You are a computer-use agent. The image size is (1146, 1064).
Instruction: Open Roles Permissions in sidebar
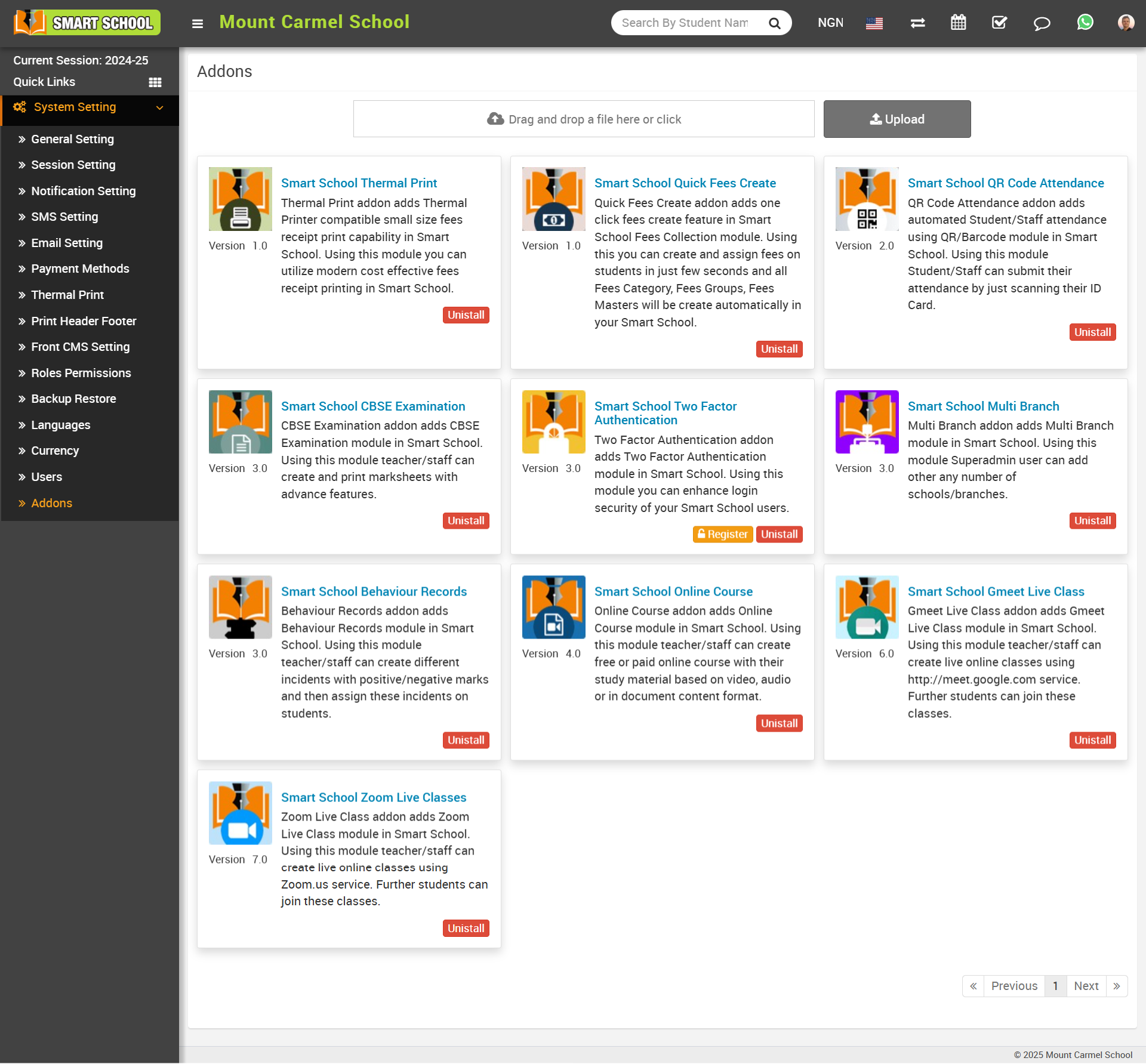(x=81, y=373)
